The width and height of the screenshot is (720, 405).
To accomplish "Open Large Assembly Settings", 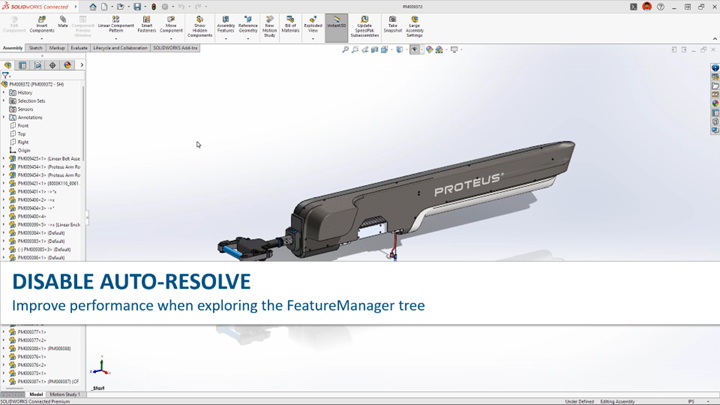I will point(414,25).
